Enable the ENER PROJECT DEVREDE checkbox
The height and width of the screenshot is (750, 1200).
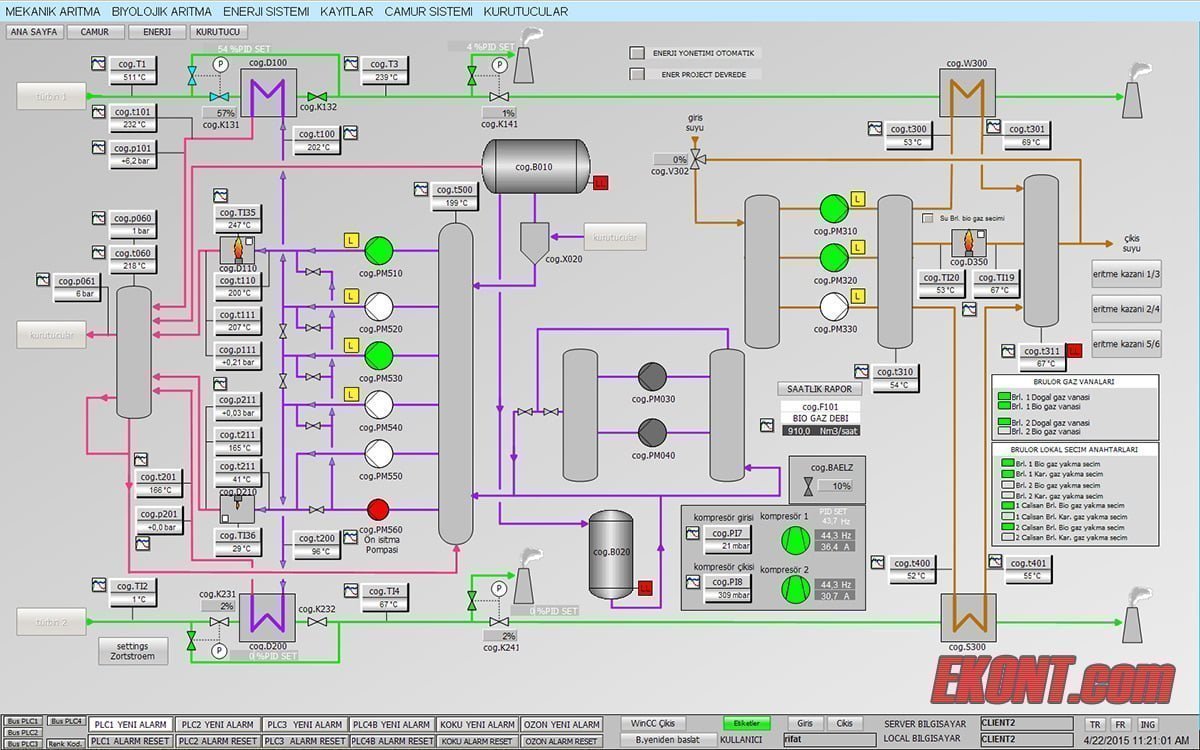637,74
